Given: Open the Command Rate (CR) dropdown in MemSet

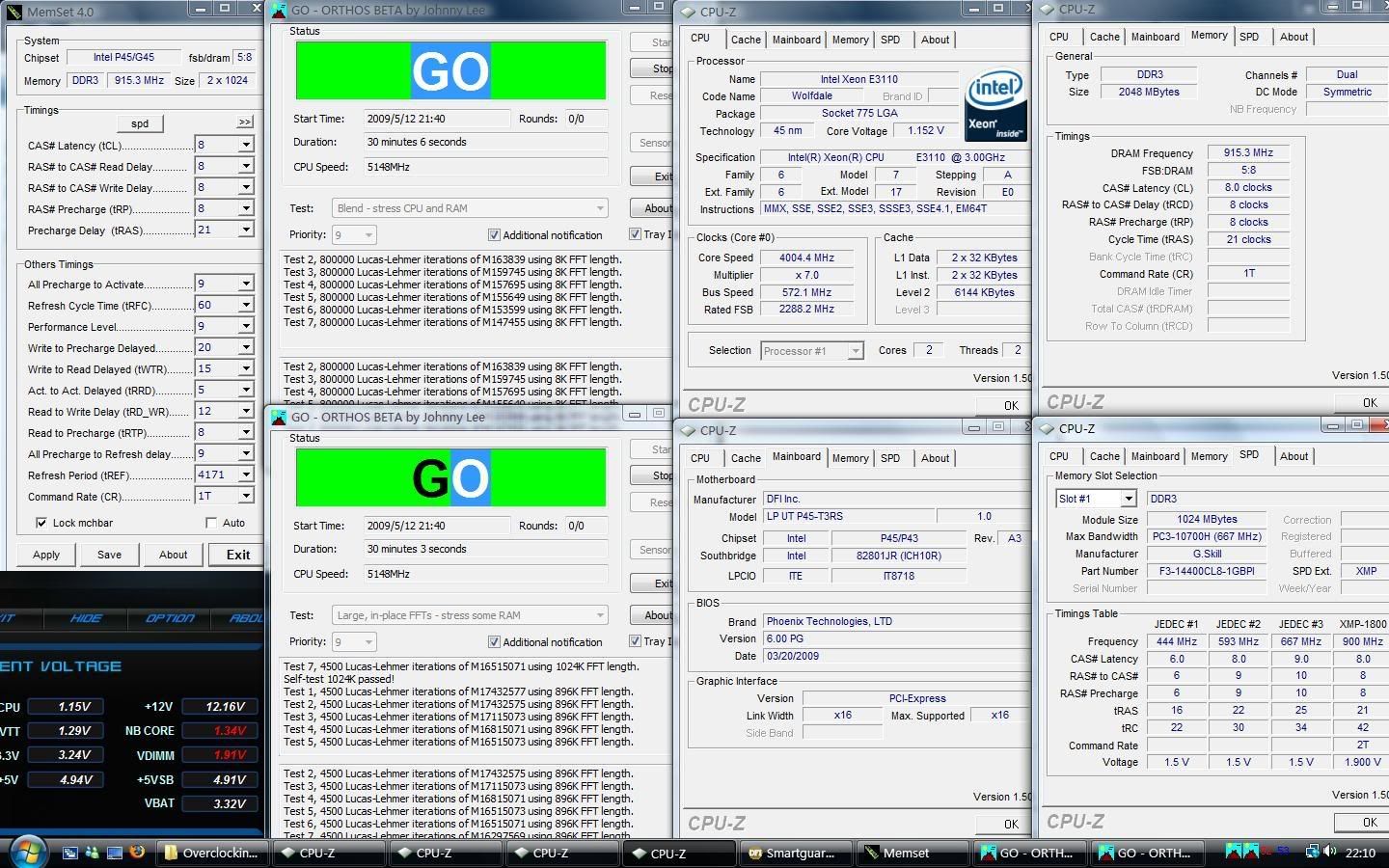Looking at the screenshot, I should click(245, 496).
